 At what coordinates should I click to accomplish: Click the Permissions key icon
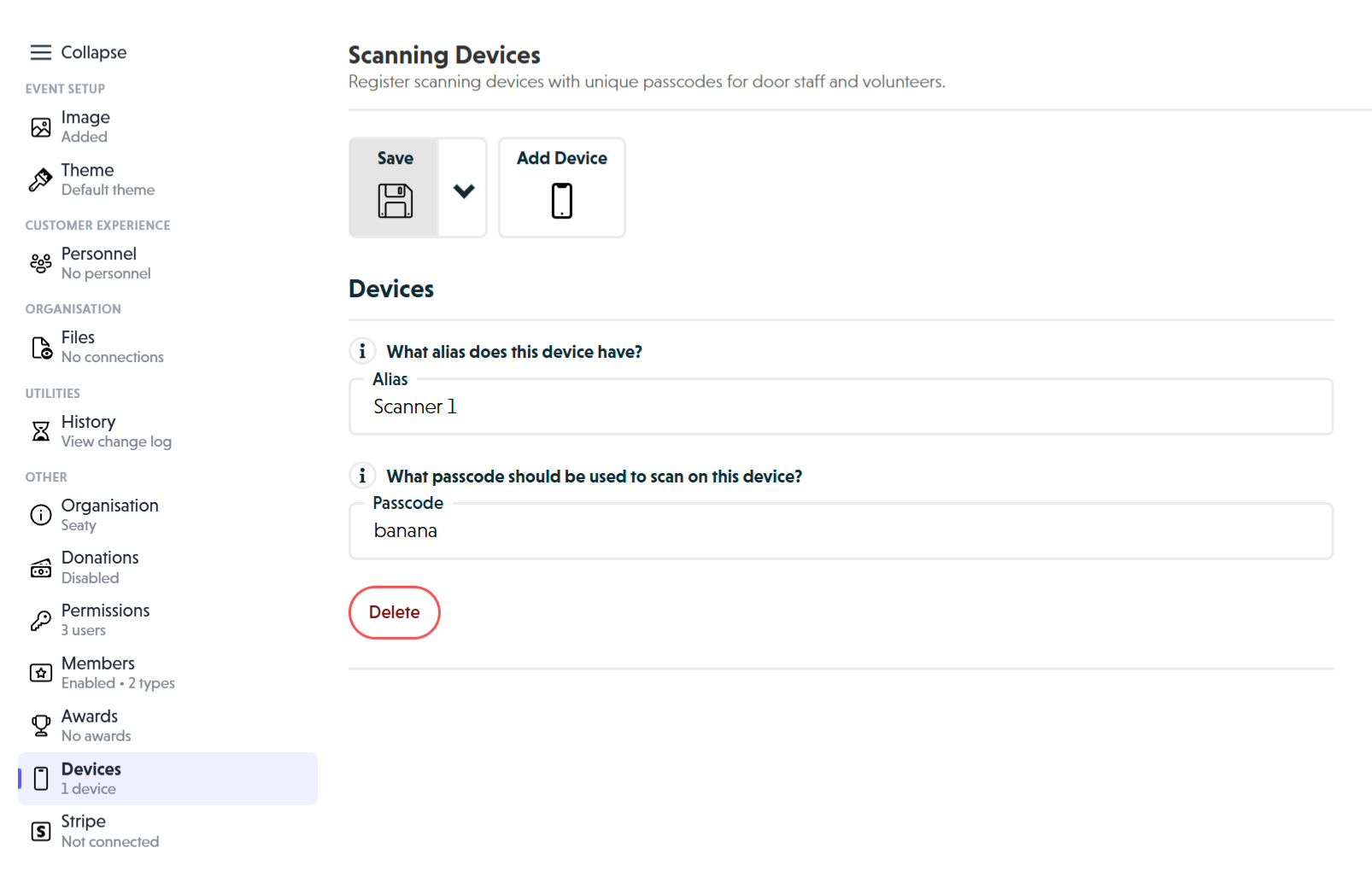tap(41, 621)
